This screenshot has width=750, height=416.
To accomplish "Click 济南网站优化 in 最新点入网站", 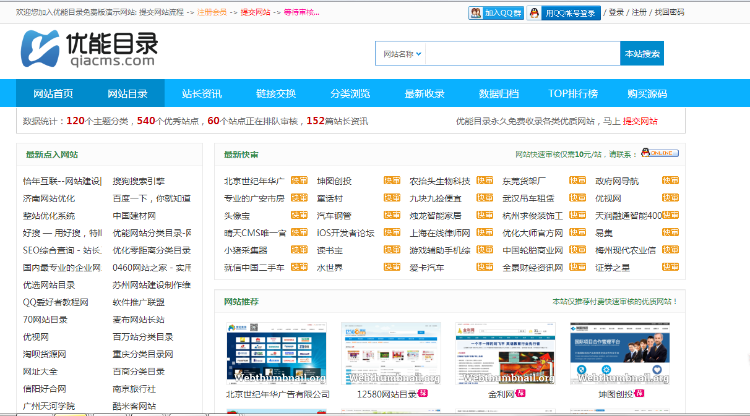I will (49, 198).
